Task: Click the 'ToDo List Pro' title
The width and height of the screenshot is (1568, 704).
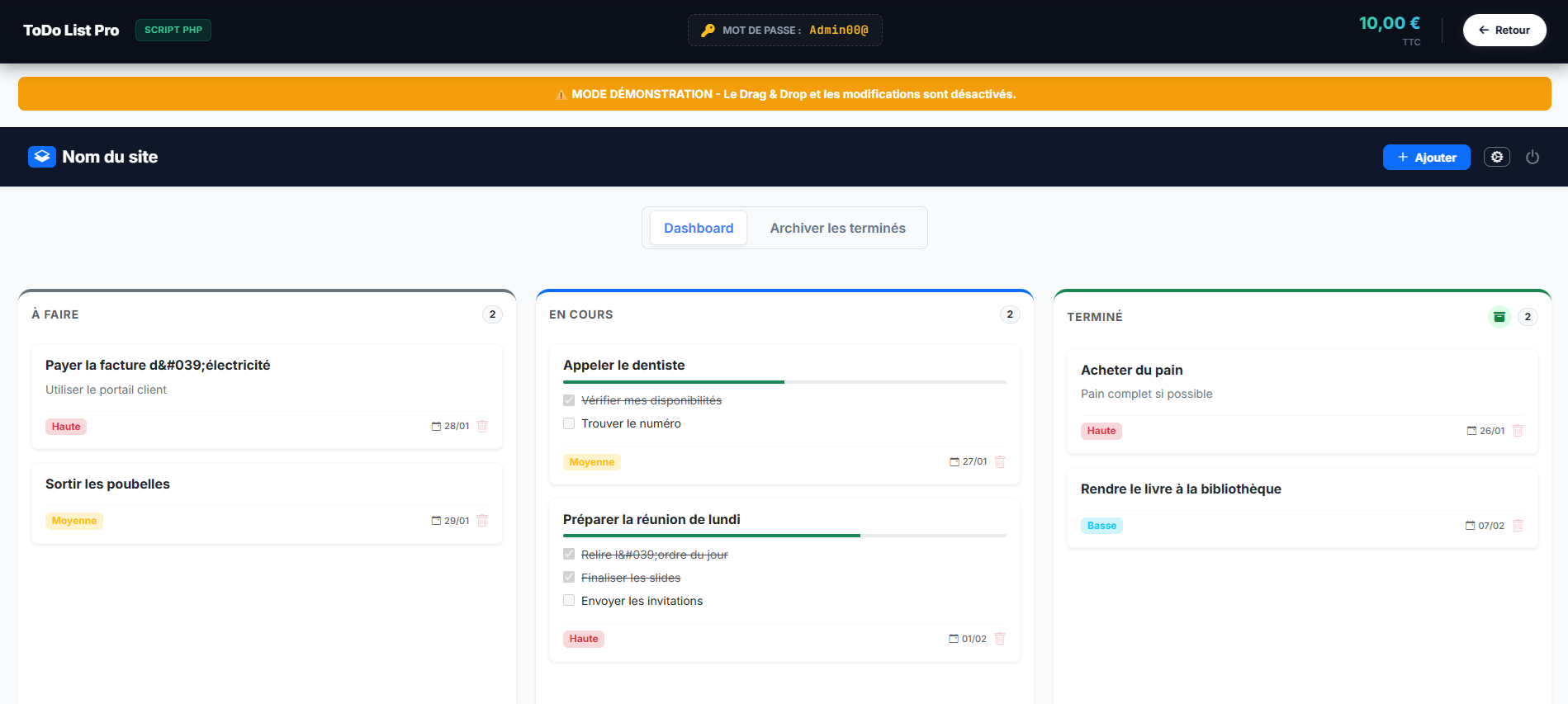Action: tap(71, 31)
